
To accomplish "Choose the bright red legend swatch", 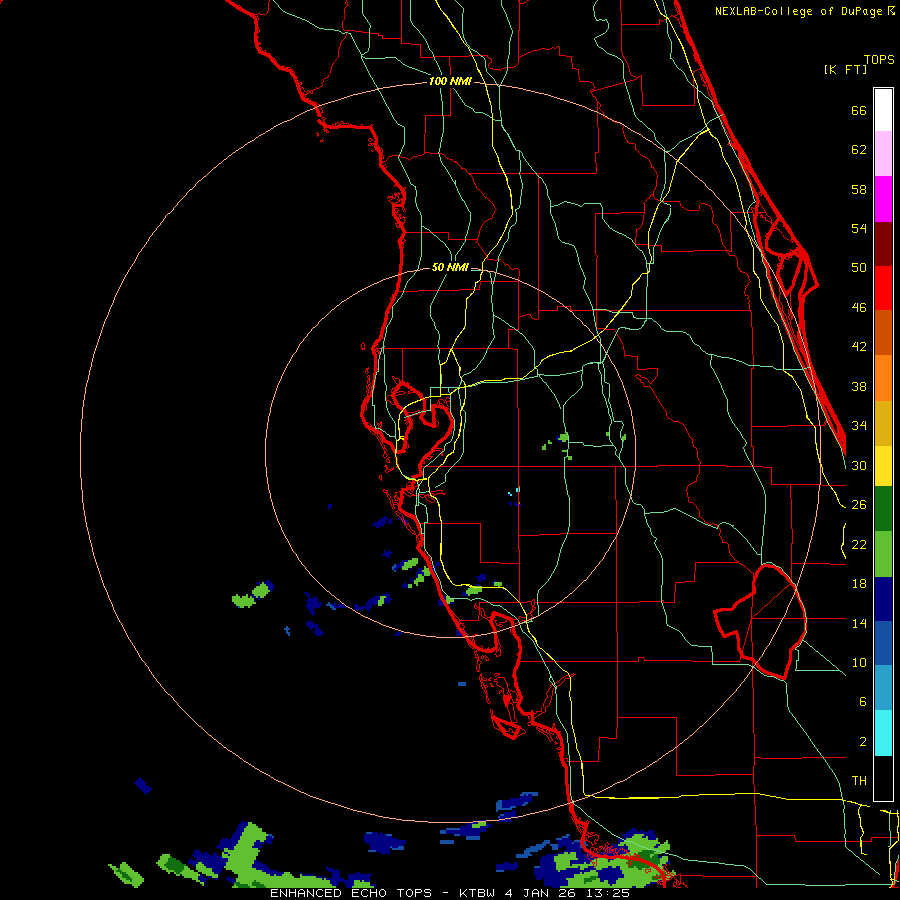I will [883, 288].
